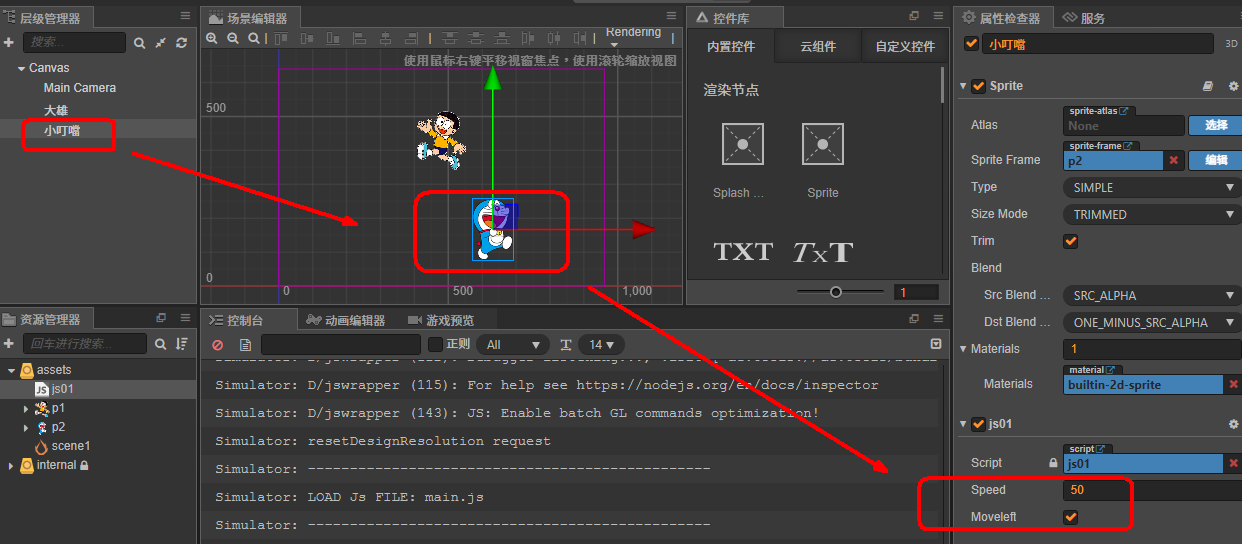1242x544 pixels.
Task: Select the Splash sprite render node icon
Action: (742, 144)
